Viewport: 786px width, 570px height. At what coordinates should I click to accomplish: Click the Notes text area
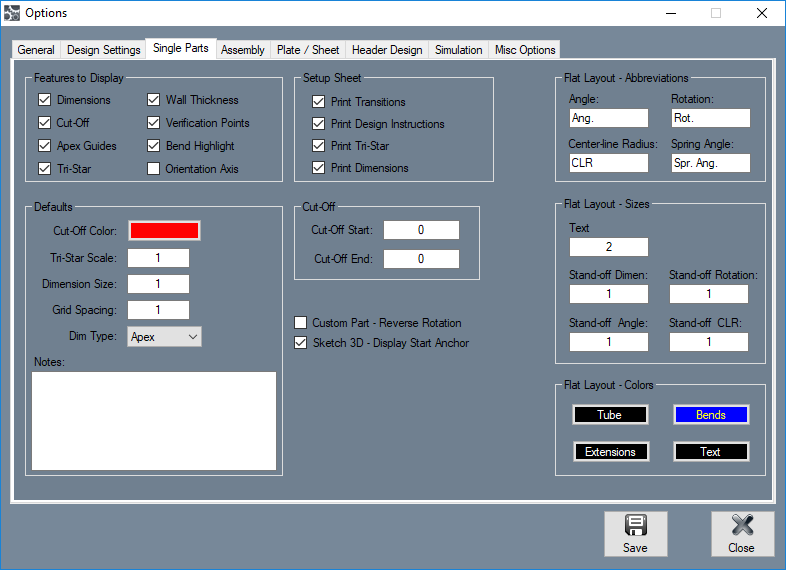[x=154, y=421]
